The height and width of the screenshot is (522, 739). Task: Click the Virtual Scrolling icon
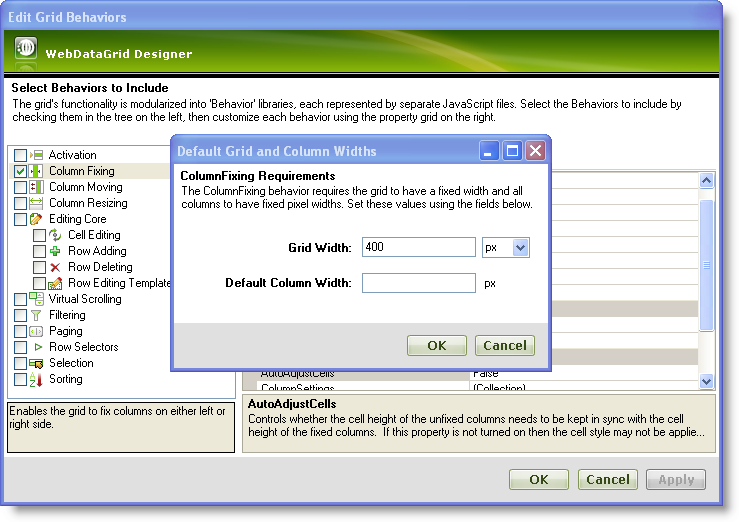tap(36, 299)
